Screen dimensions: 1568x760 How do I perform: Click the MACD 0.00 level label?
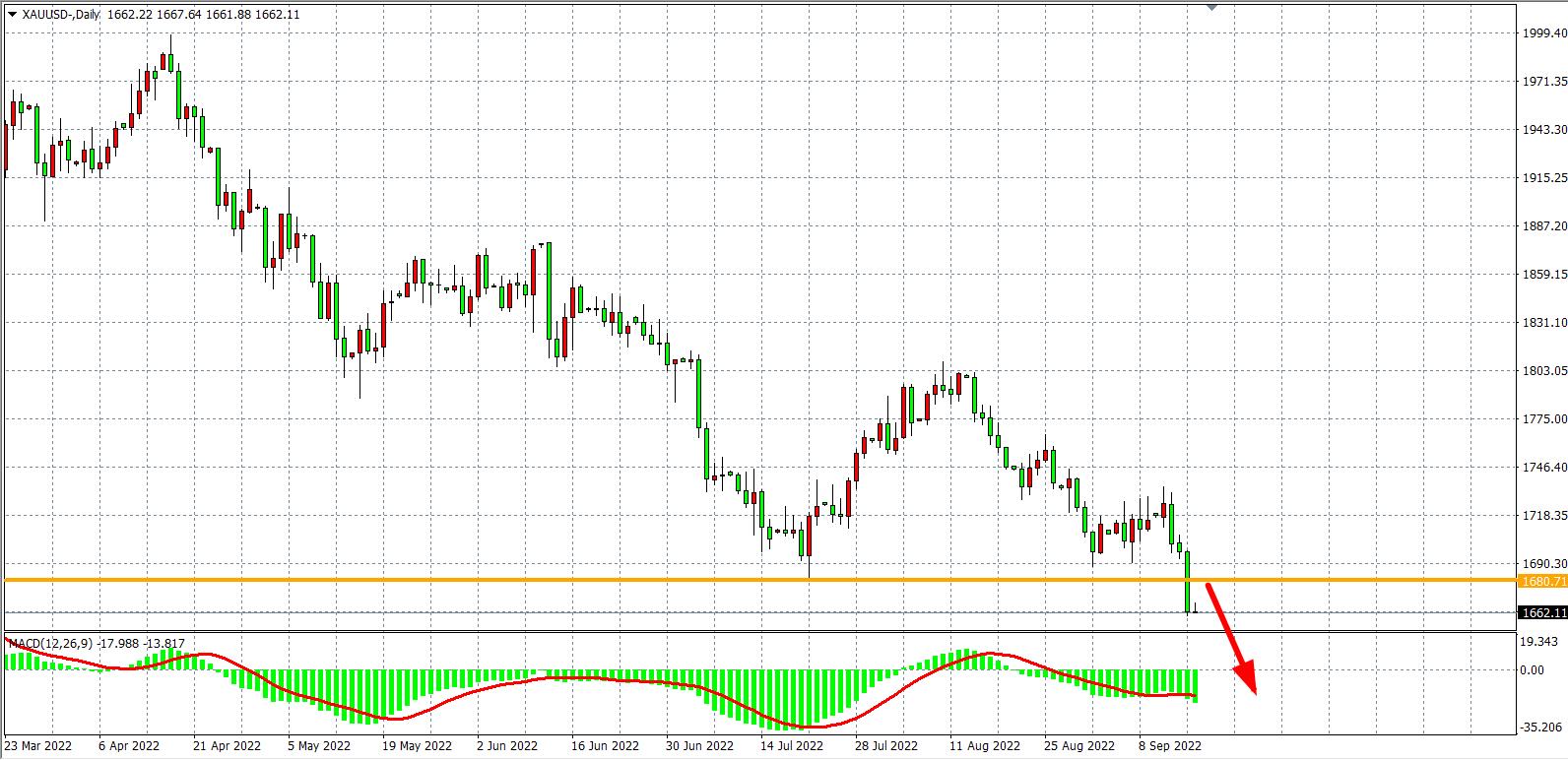pyautogui.click(x=1533, y=670)
